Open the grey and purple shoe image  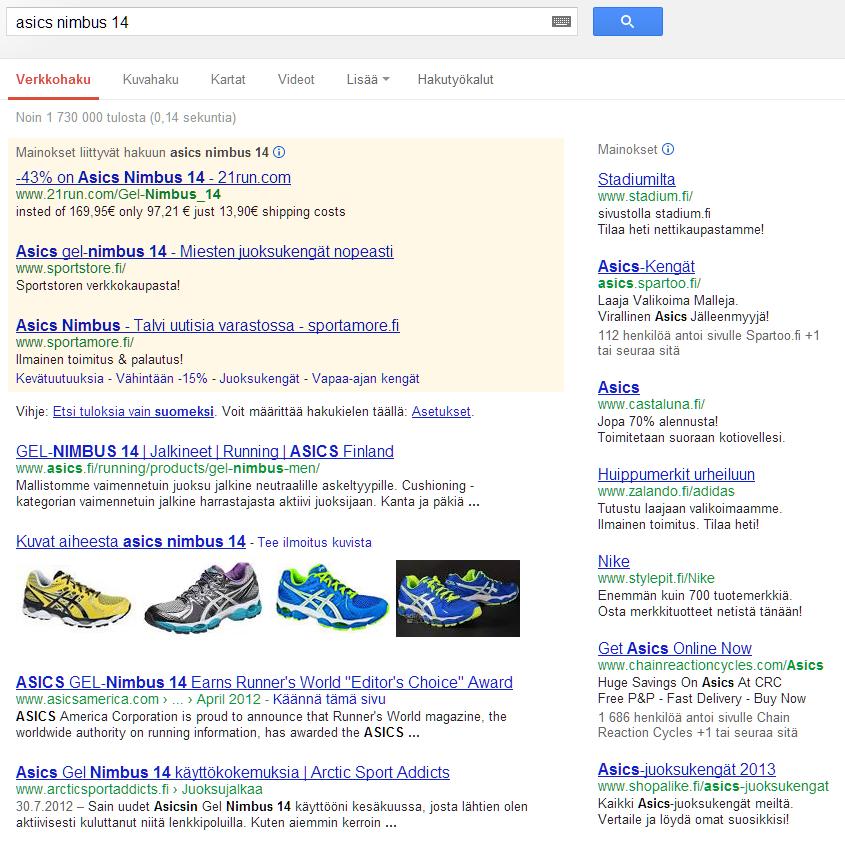pyautogui.click(x=204, y=598)
